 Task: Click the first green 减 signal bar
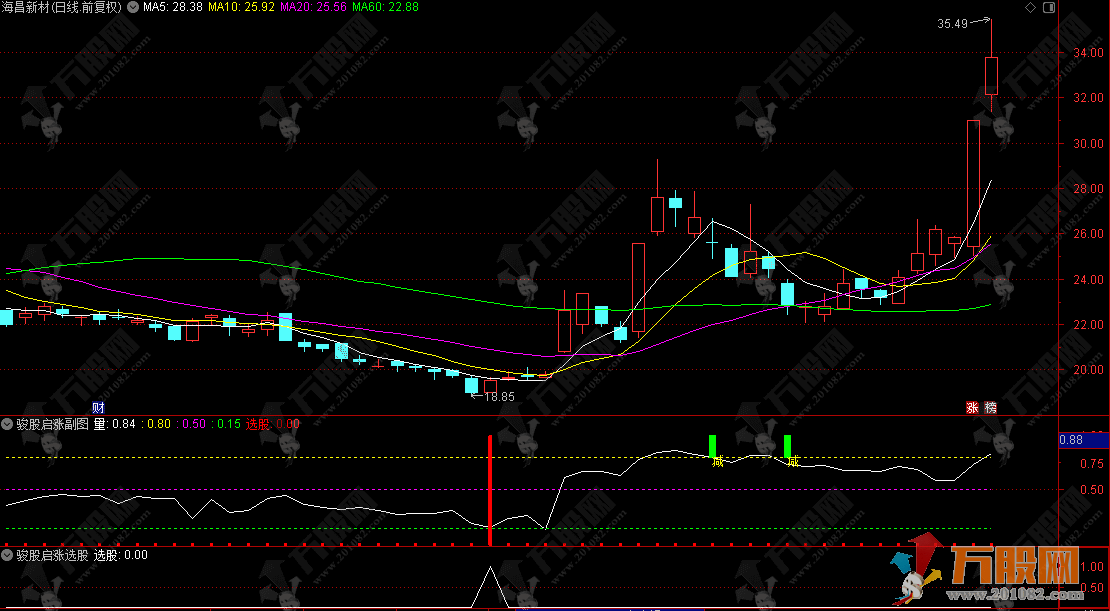tap(713, 446)
